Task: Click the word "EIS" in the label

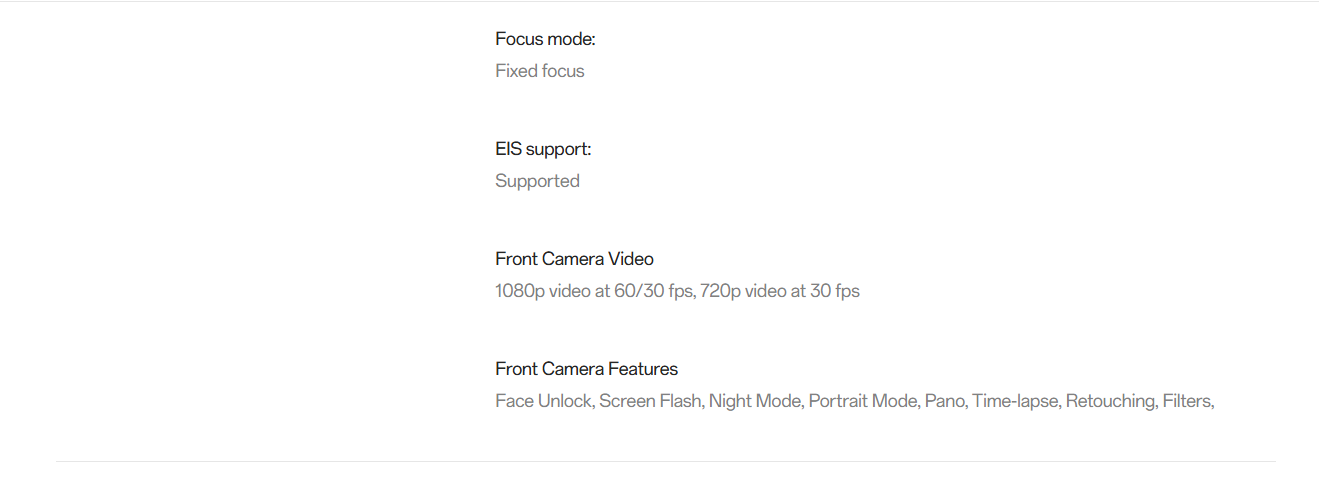Action: tap(508, 149)
